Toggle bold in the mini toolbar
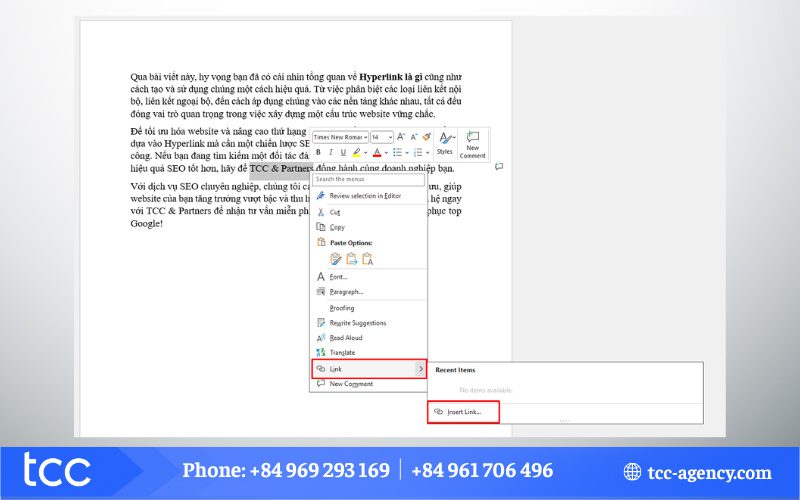This screenshot has width=800, height=500. [x=318, y=152]
